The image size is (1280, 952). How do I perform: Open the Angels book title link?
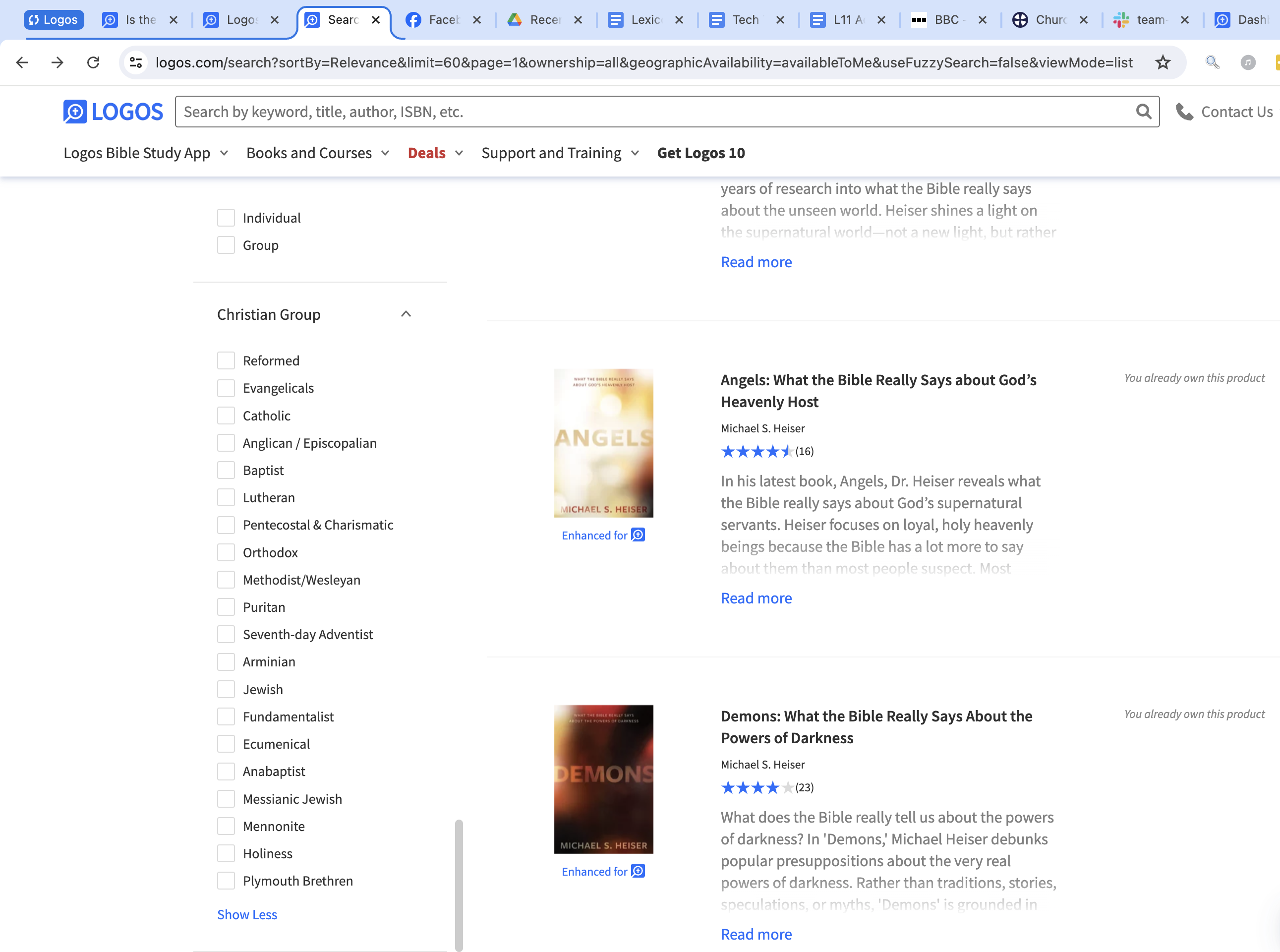878,391
